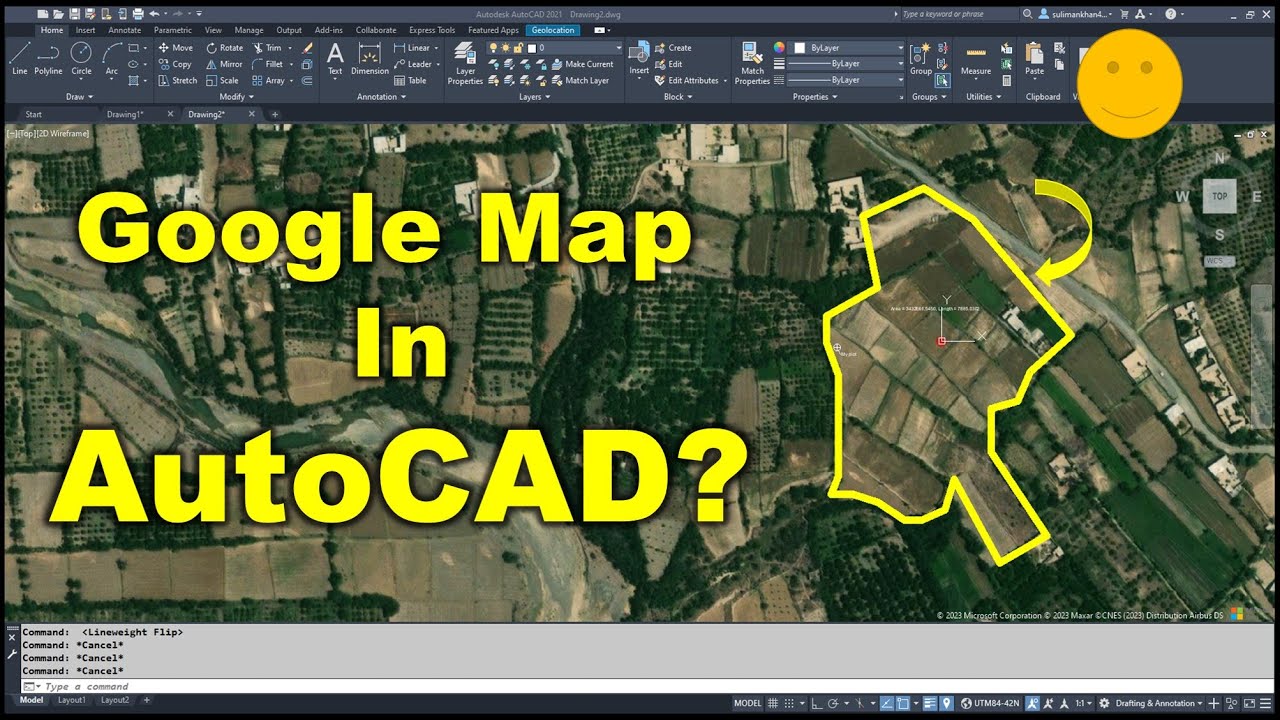The image size is (1280, 720).
Task: Insert a Table from Annotation panel
Action: pyautogui.click(x=410, y=80)
